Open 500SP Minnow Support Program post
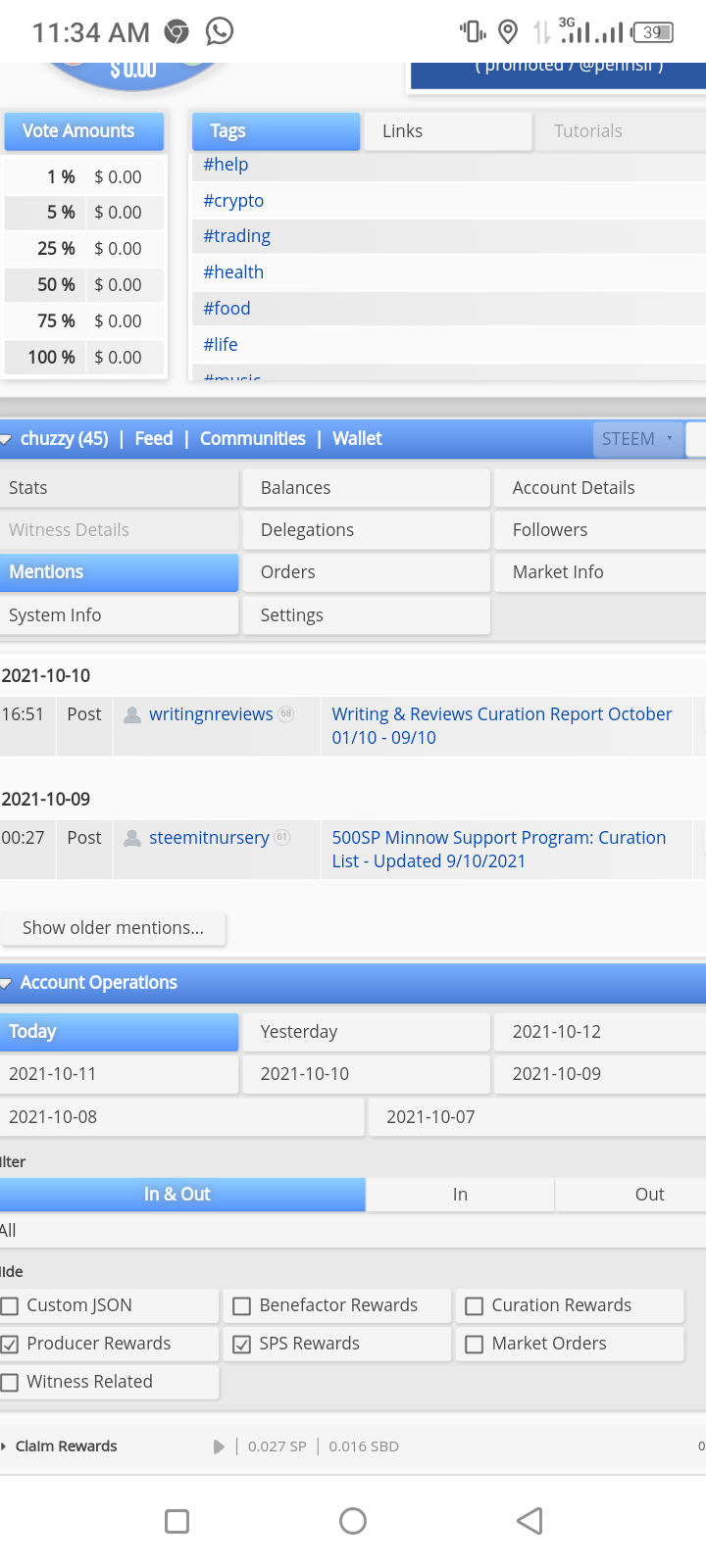This screenshot has width=706, height=1568. tap(499, 850)
